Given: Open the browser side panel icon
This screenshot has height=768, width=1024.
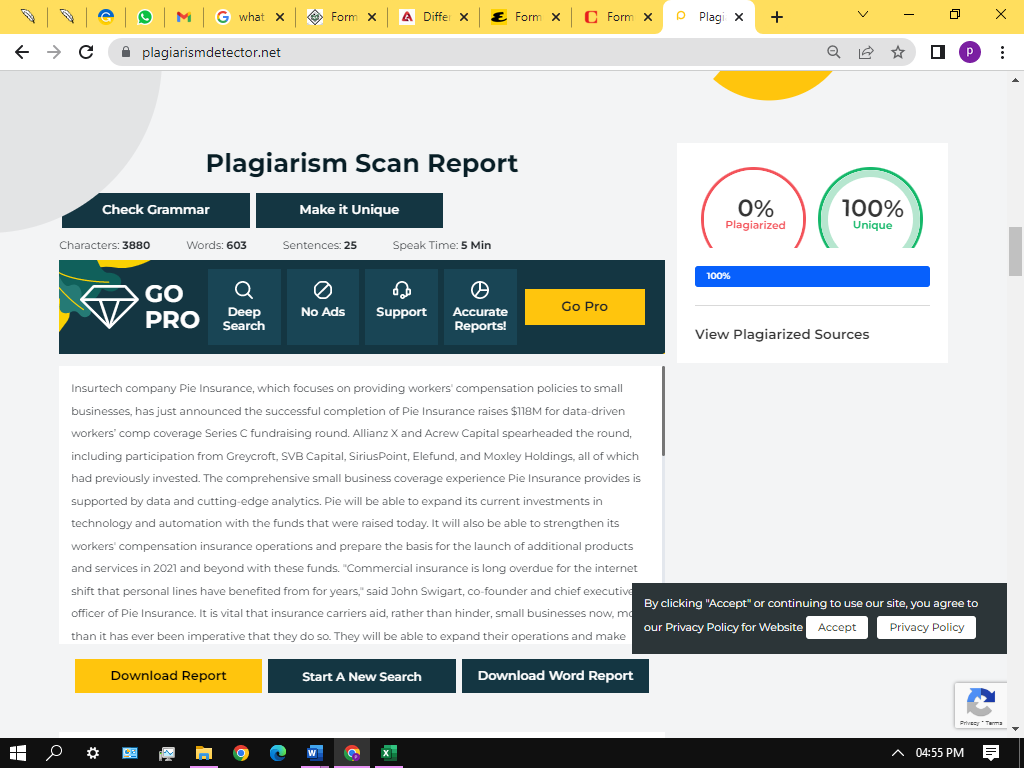Looking at the screenshot, I should 938,52.
